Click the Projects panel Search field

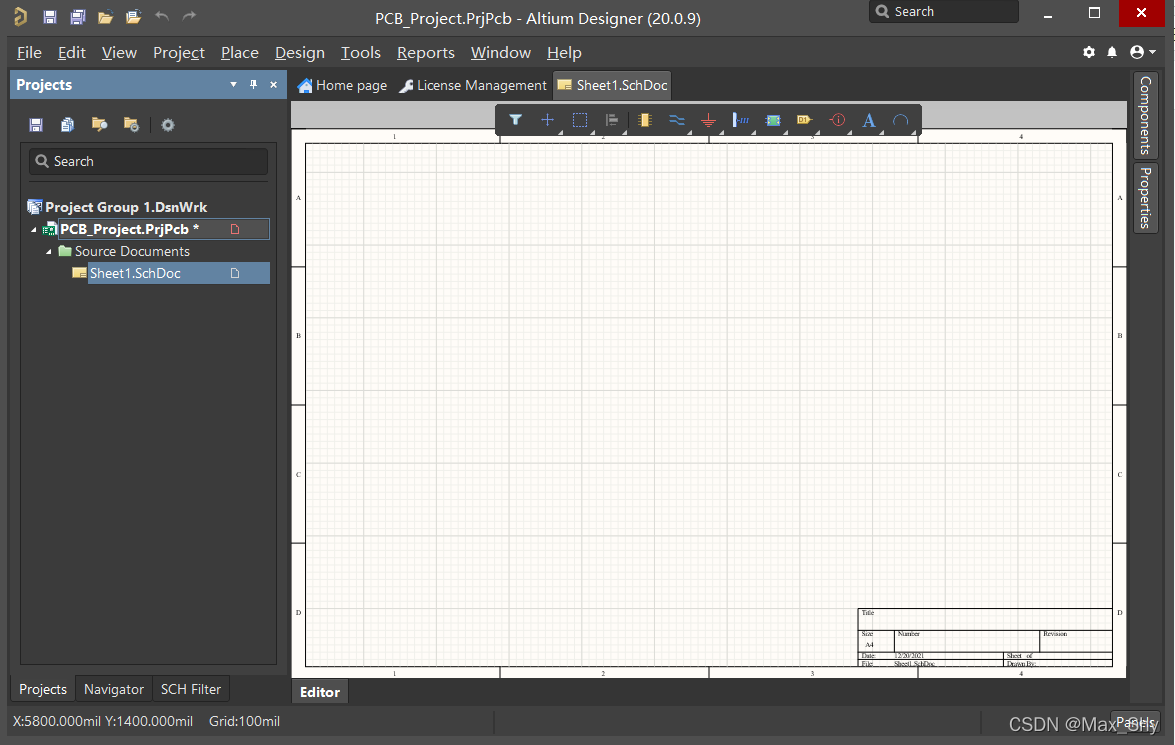(x=148, y=161)
